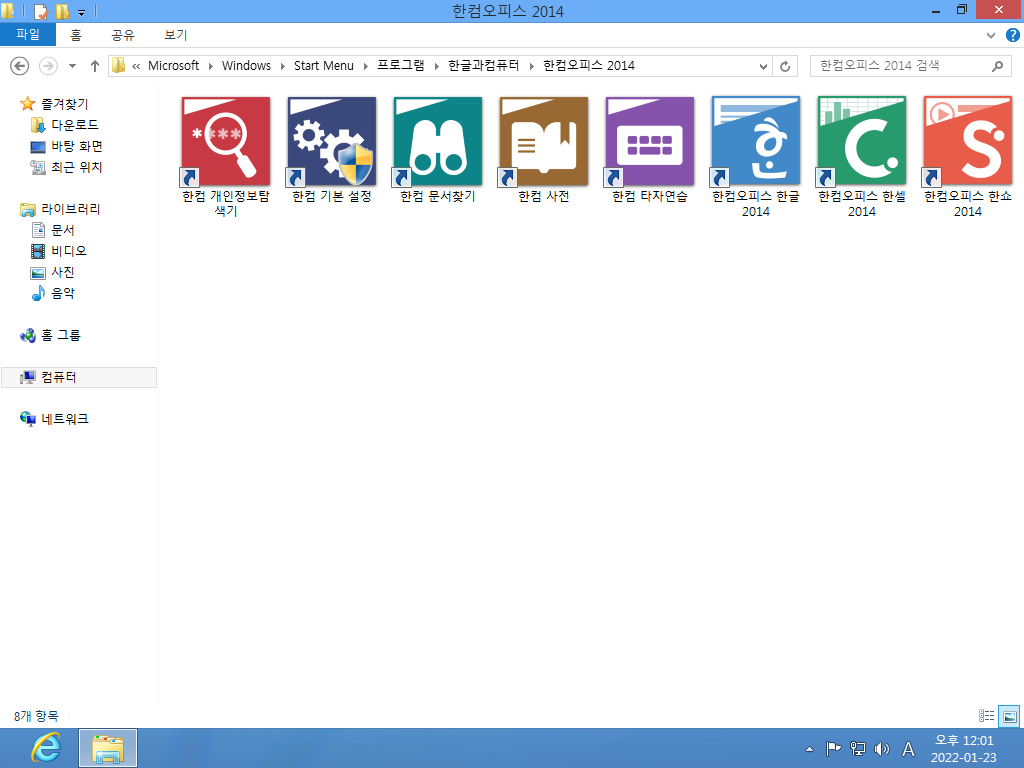1024x768 pixels.
Task: Click Microsoft in address breadcrumb
Action: [x=174, y=65]
